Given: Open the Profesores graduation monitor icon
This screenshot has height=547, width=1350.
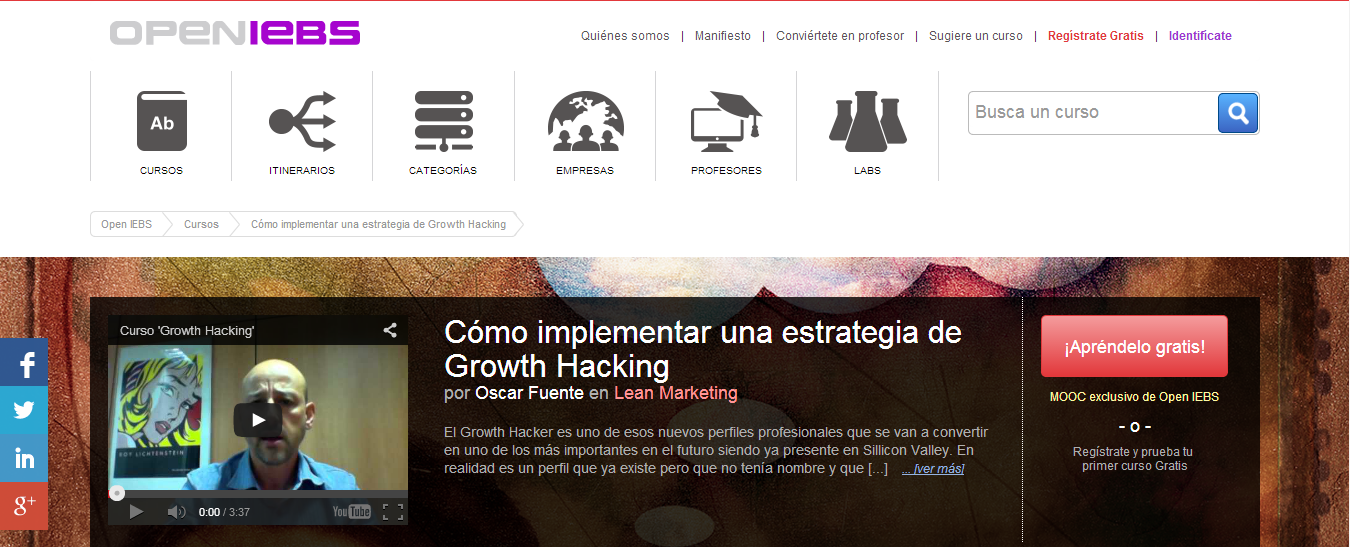Looking at the screenshot, I should point(726,121).
